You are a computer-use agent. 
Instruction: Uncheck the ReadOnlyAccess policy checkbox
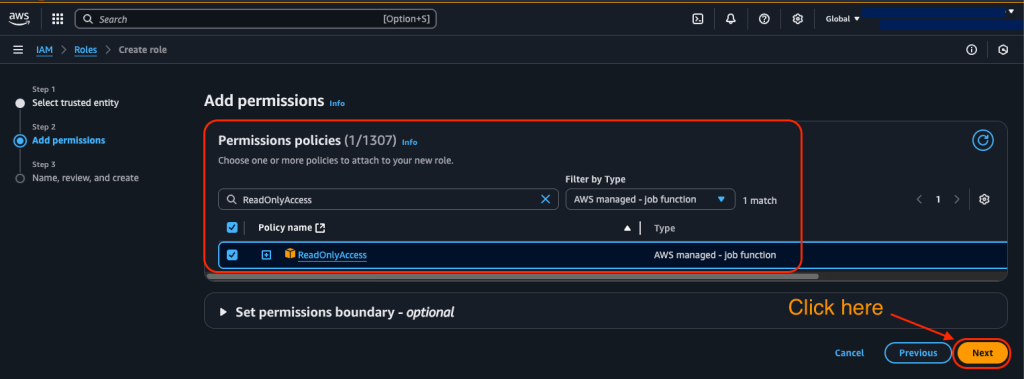tap(232, 255)
